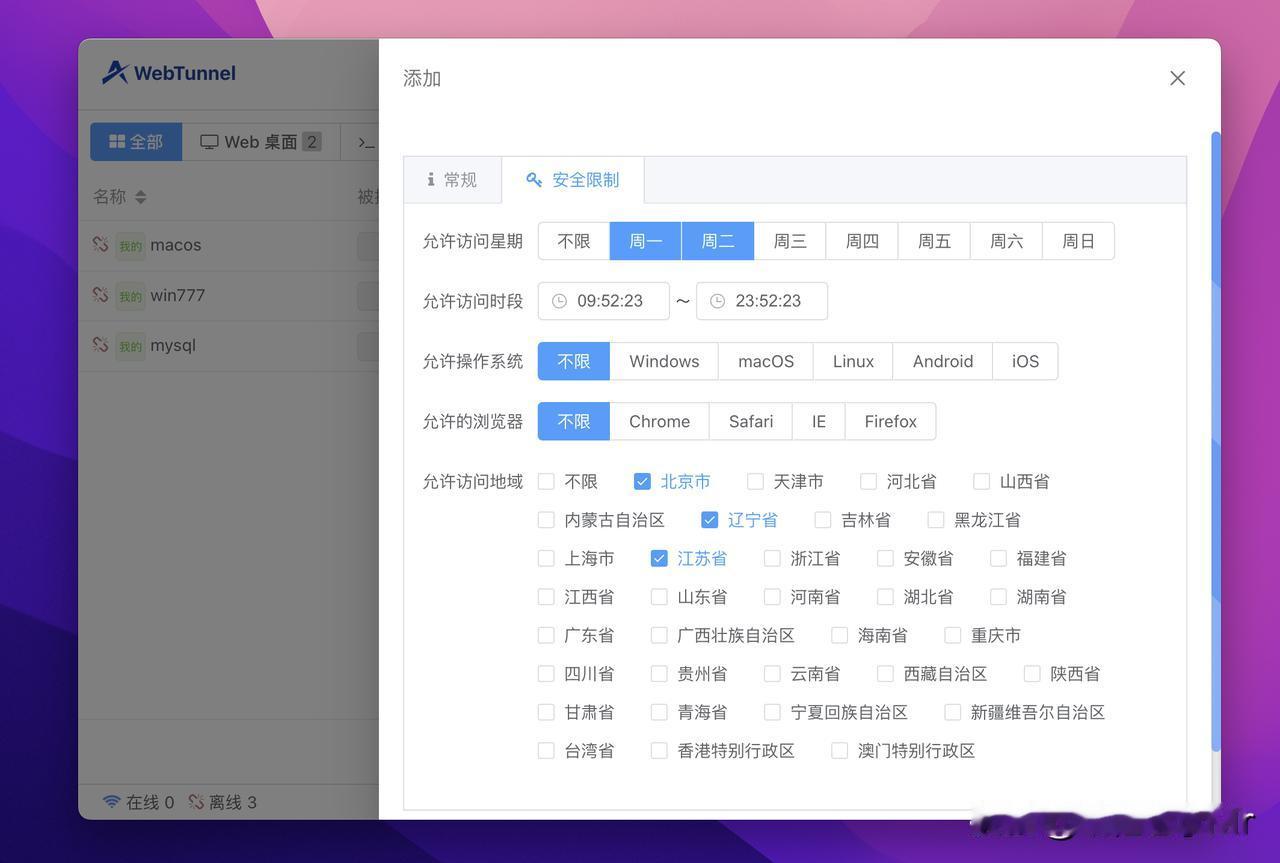1280x863 pixels.
Task: Select the 周五 weekday button
Action: (933, 240)
